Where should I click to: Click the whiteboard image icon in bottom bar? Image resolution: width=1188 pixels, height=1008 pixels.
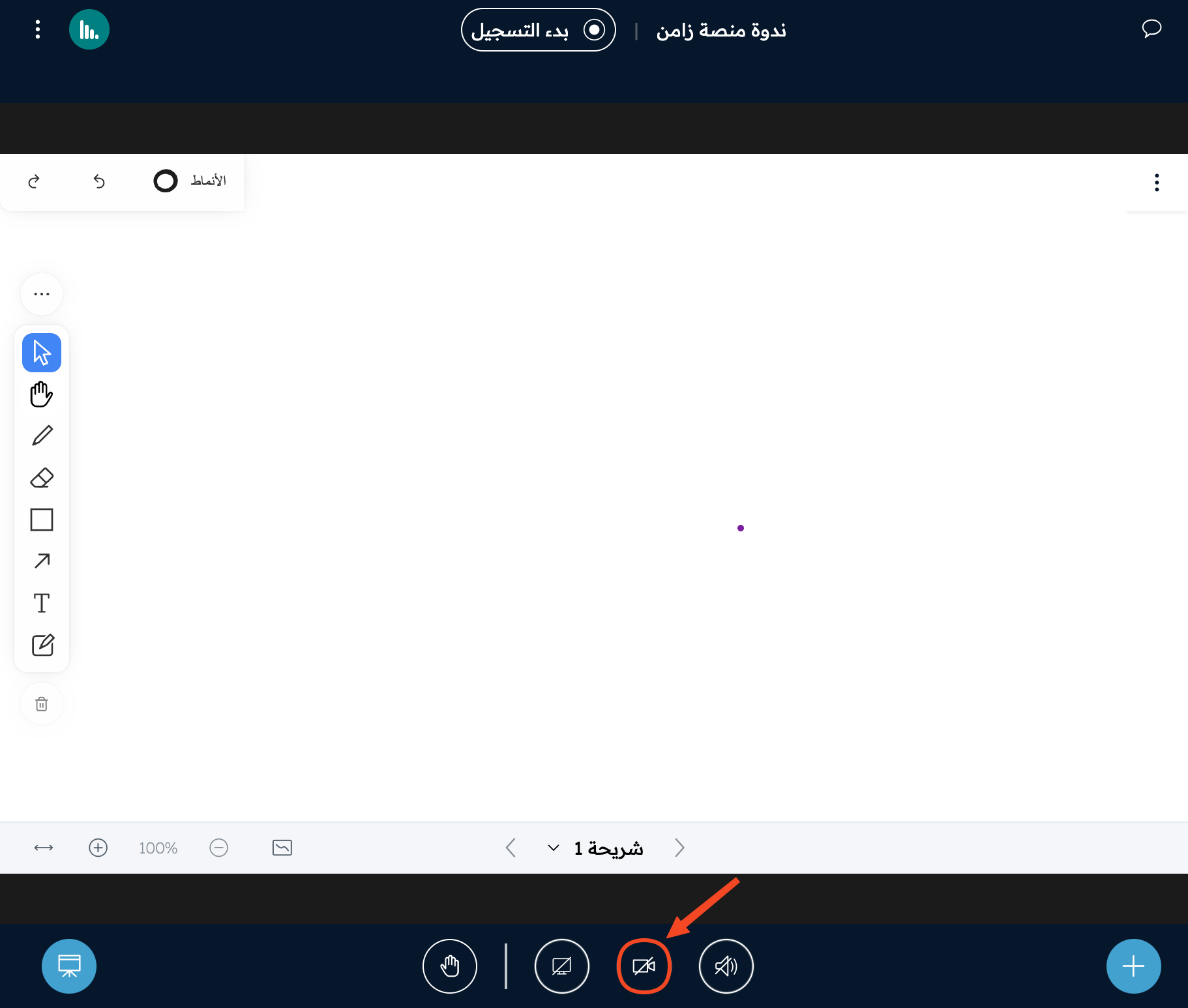click(282, 848)
